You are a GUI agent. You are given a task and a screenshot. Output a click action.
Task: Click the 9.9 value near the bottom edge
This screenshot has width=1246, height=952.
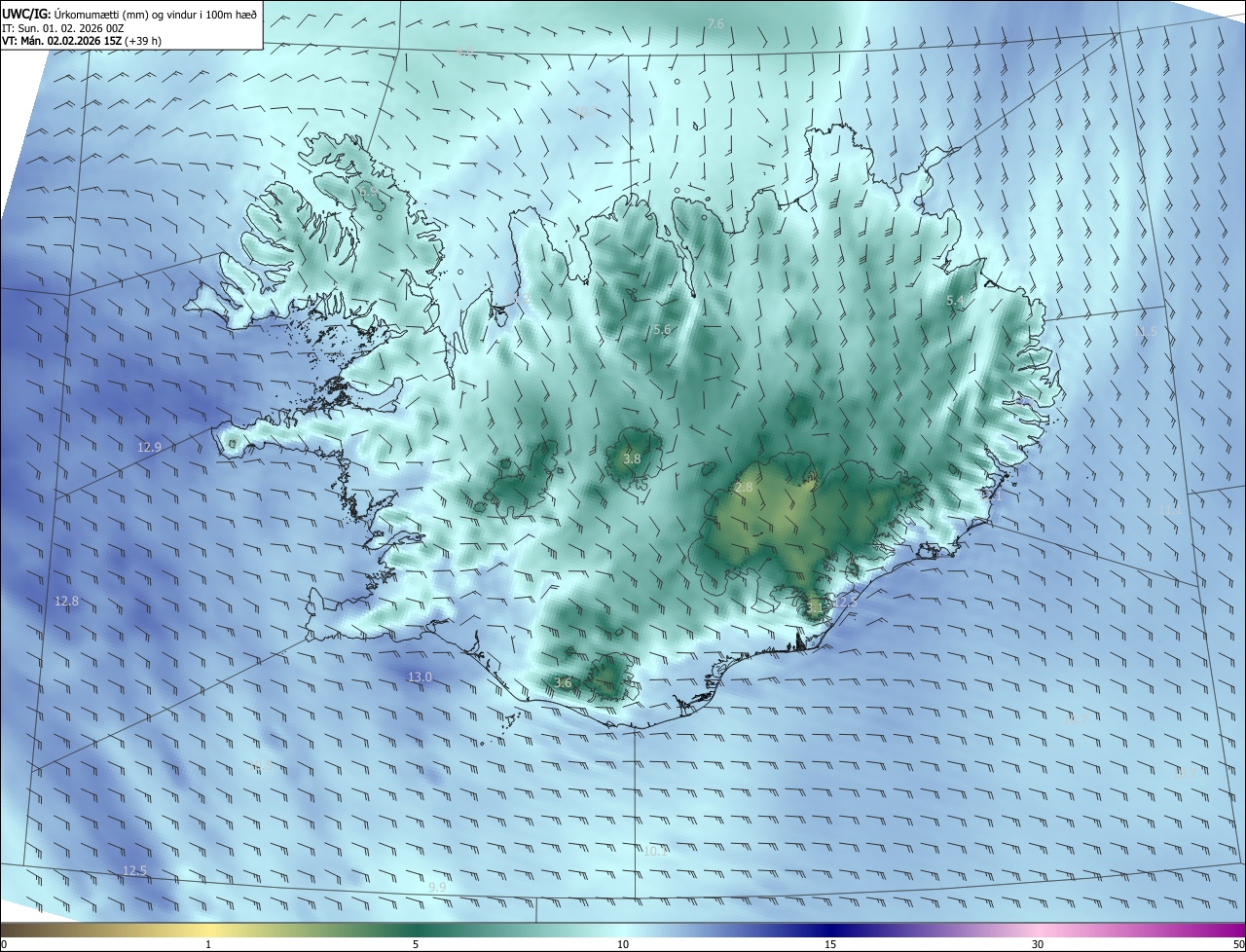[437, 887]
